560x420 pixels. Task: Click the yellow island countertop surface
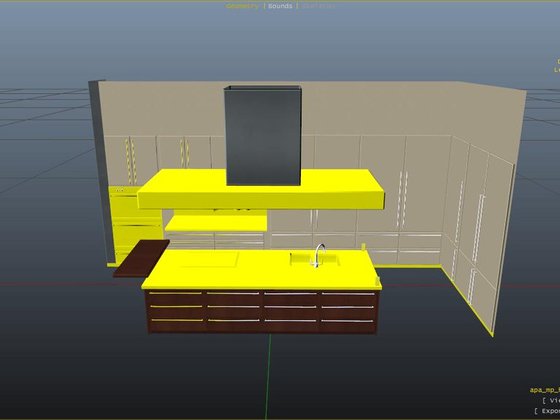(x=261, y=269)
